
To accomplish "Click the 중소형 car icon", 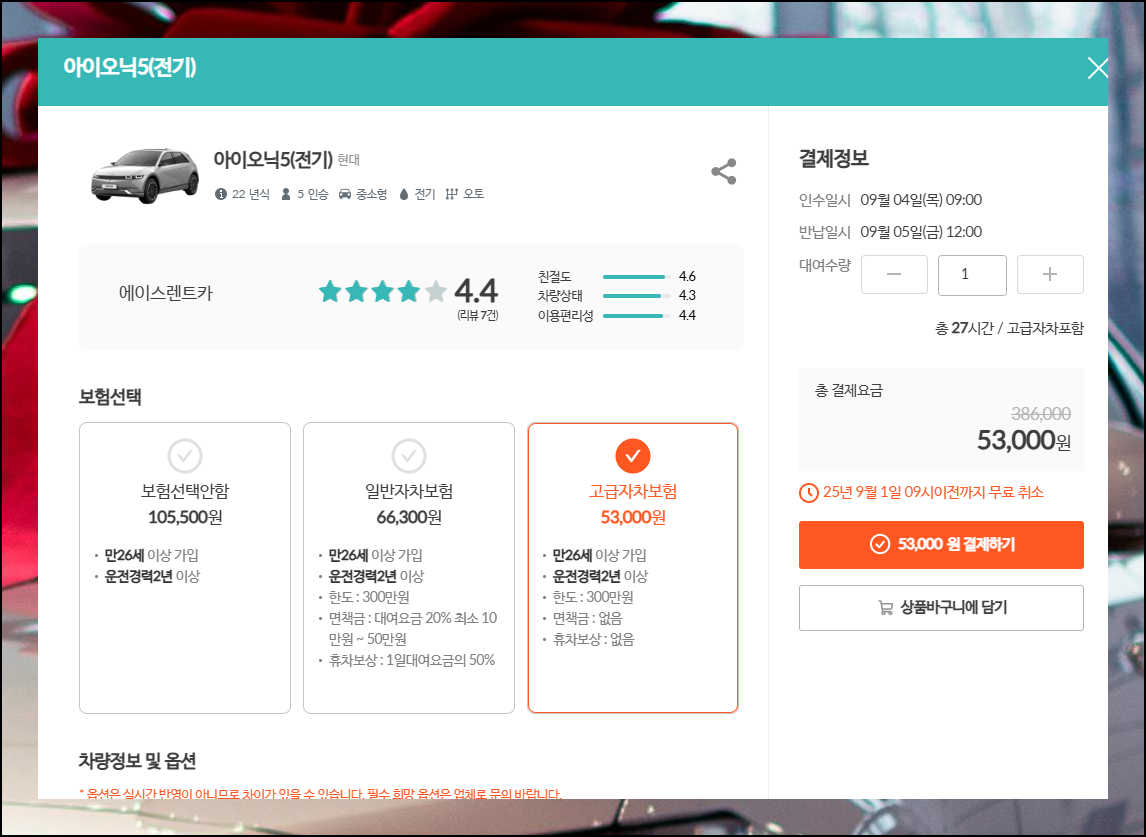I will 345,194.
